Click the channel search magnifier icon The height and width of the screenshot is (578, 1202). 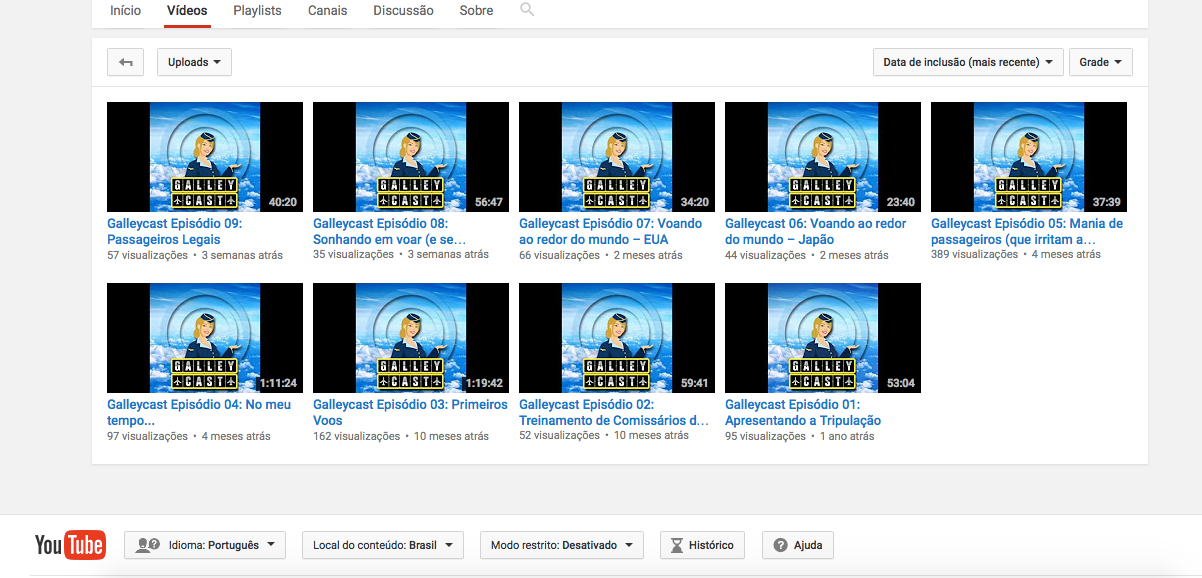coord(527,10)
